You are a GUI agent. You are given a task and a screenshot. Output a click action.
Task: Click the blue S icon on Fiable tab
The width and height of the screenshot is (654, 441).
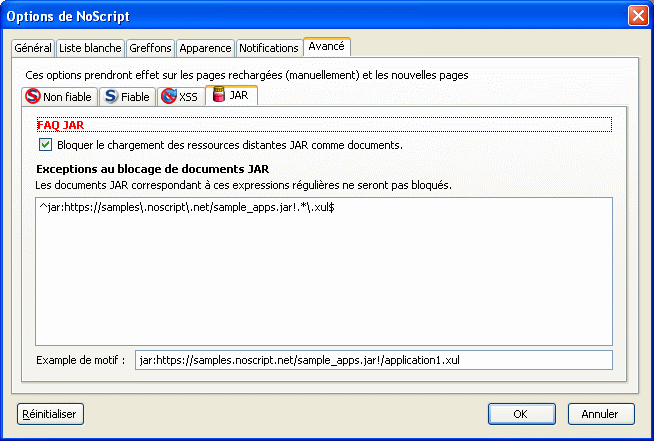109,97
